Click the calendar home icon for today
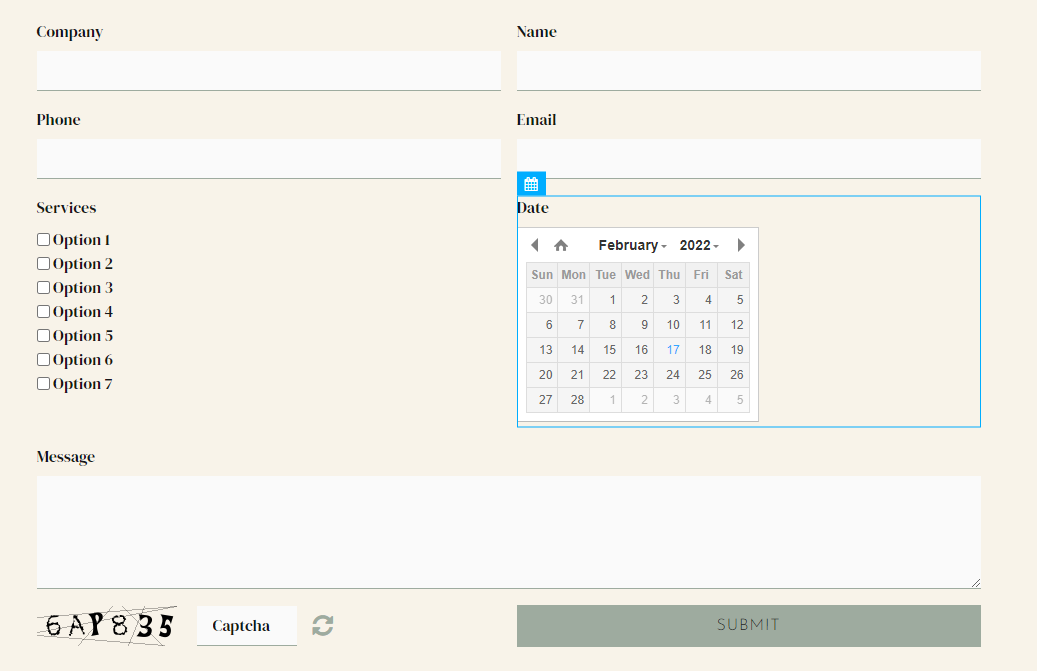1037x671 pixels. [x=561, y=245]
